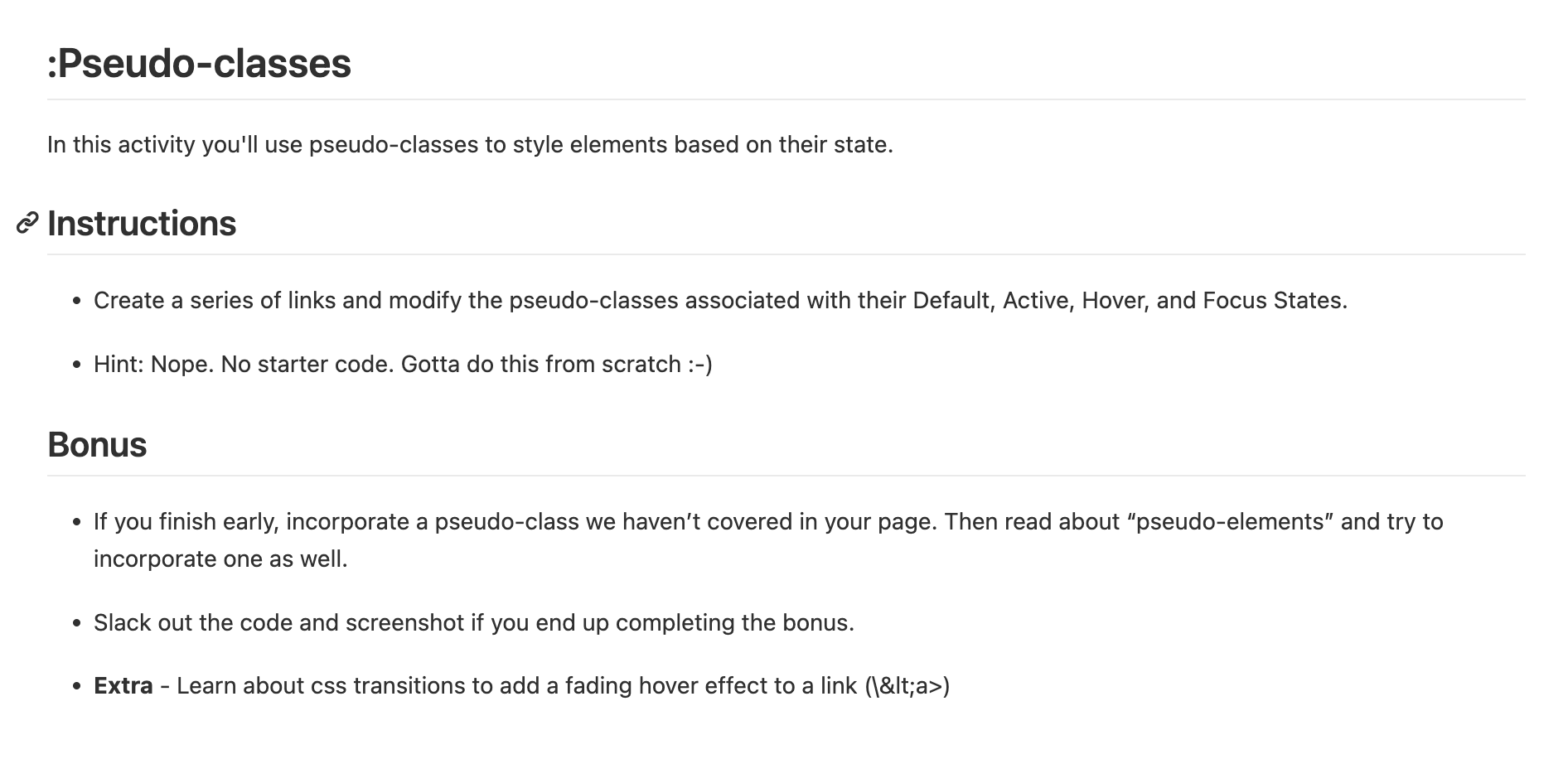
Task: Click the Instructions section heading
Action: [x=142, y=224]
